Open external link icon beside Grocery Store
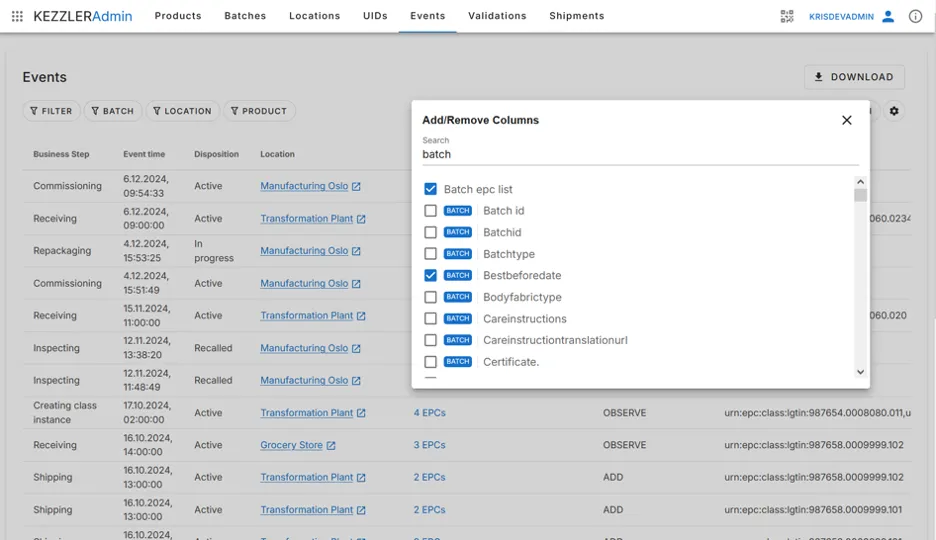The image size is (936, 540). 331,446
